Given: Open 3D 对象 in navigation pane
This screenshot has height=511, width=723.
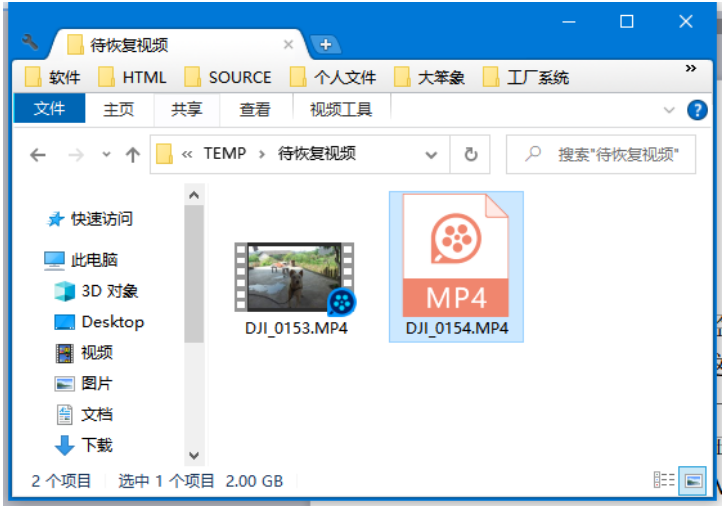Looking at the screenshot, I should coord(96,291).
